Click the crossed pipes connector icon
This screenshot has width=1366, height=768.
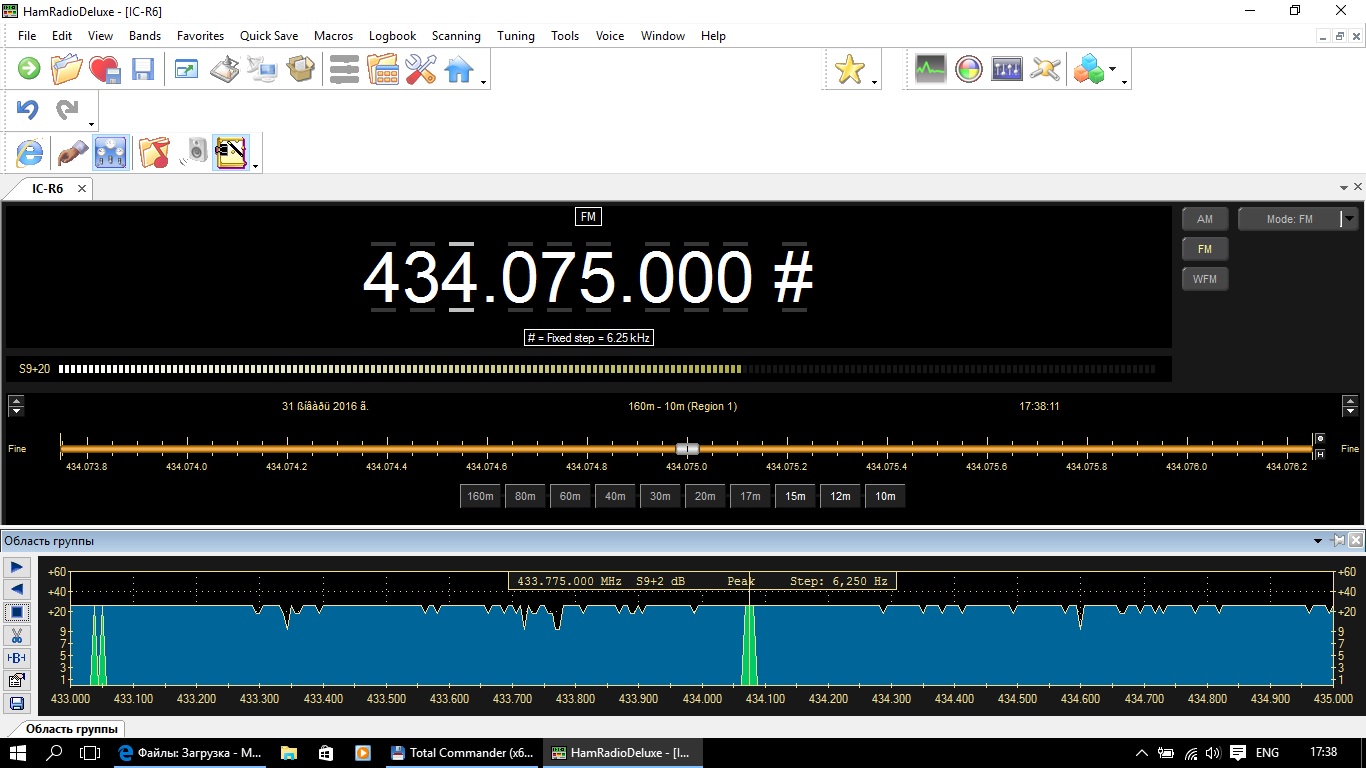(1045, 69)
